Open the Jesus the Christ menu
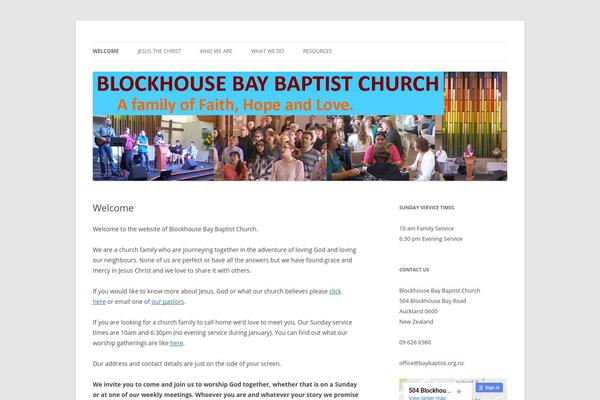The width and height of the screenshot is (600, 400). point(159,51)
